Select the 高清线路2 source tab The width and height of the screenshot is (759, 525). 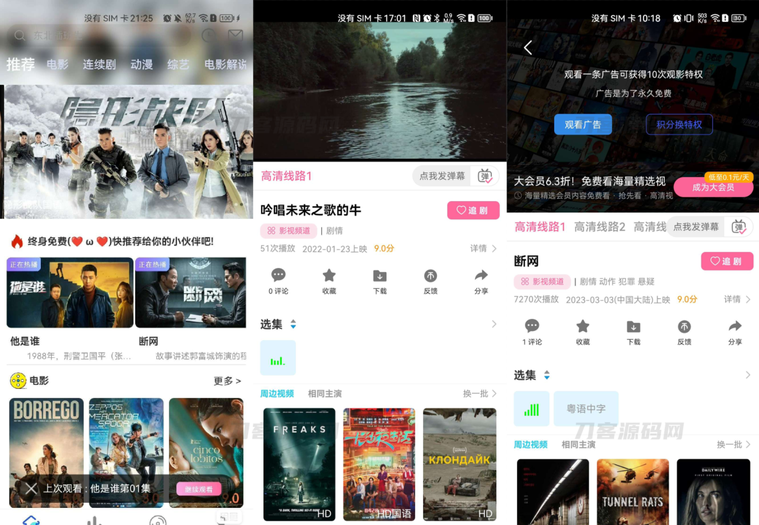[x=599, y=227]
